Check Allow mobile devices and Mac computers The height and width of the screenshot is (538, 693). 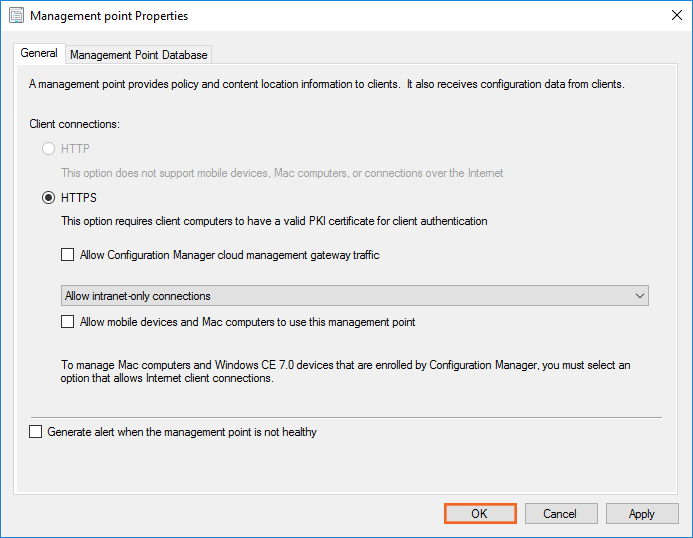pyautogui.click(x=68, y=322)
